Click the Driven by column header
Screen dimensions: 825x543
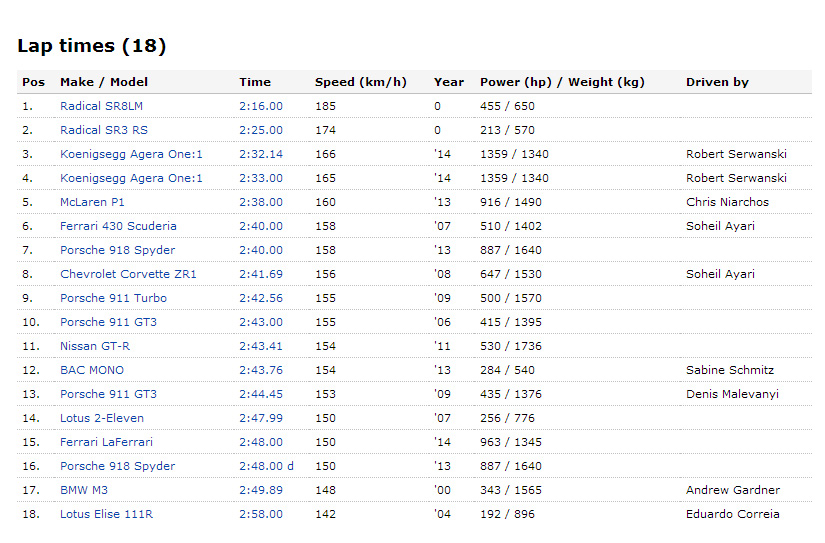[x=717, y=82]
